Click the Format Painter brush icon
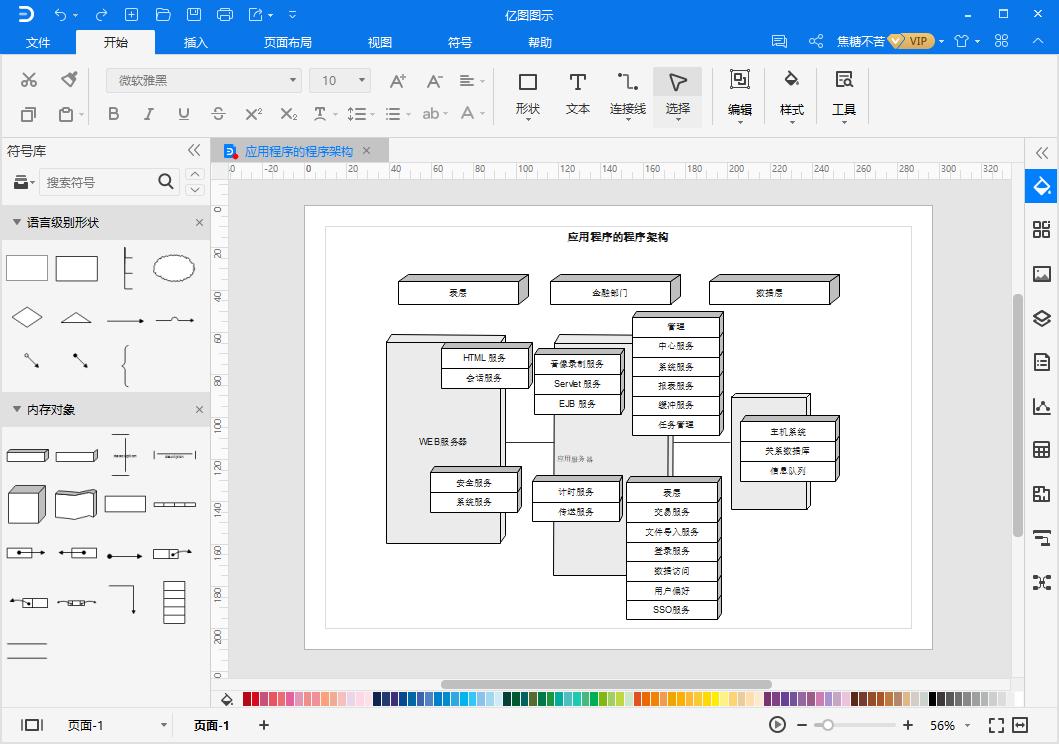Screen dimensions: 1059x744 [x=69, y=80]
